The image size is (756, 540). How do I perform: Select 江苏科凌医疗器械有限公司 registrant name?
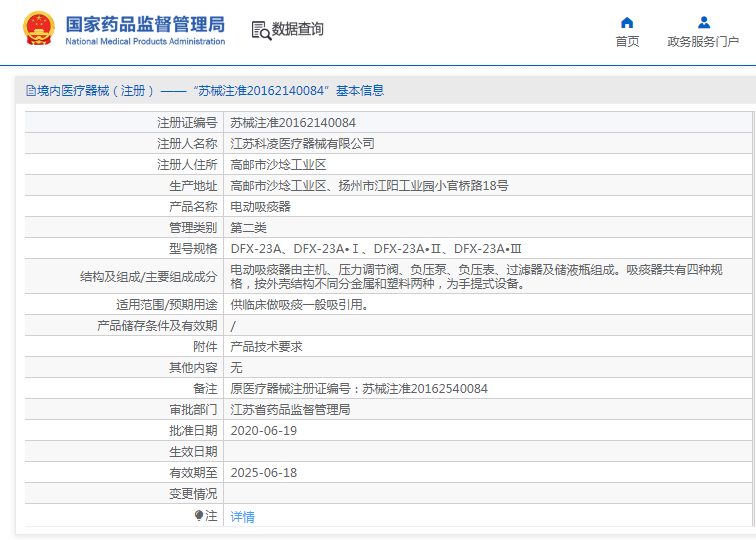pos(302,144)
